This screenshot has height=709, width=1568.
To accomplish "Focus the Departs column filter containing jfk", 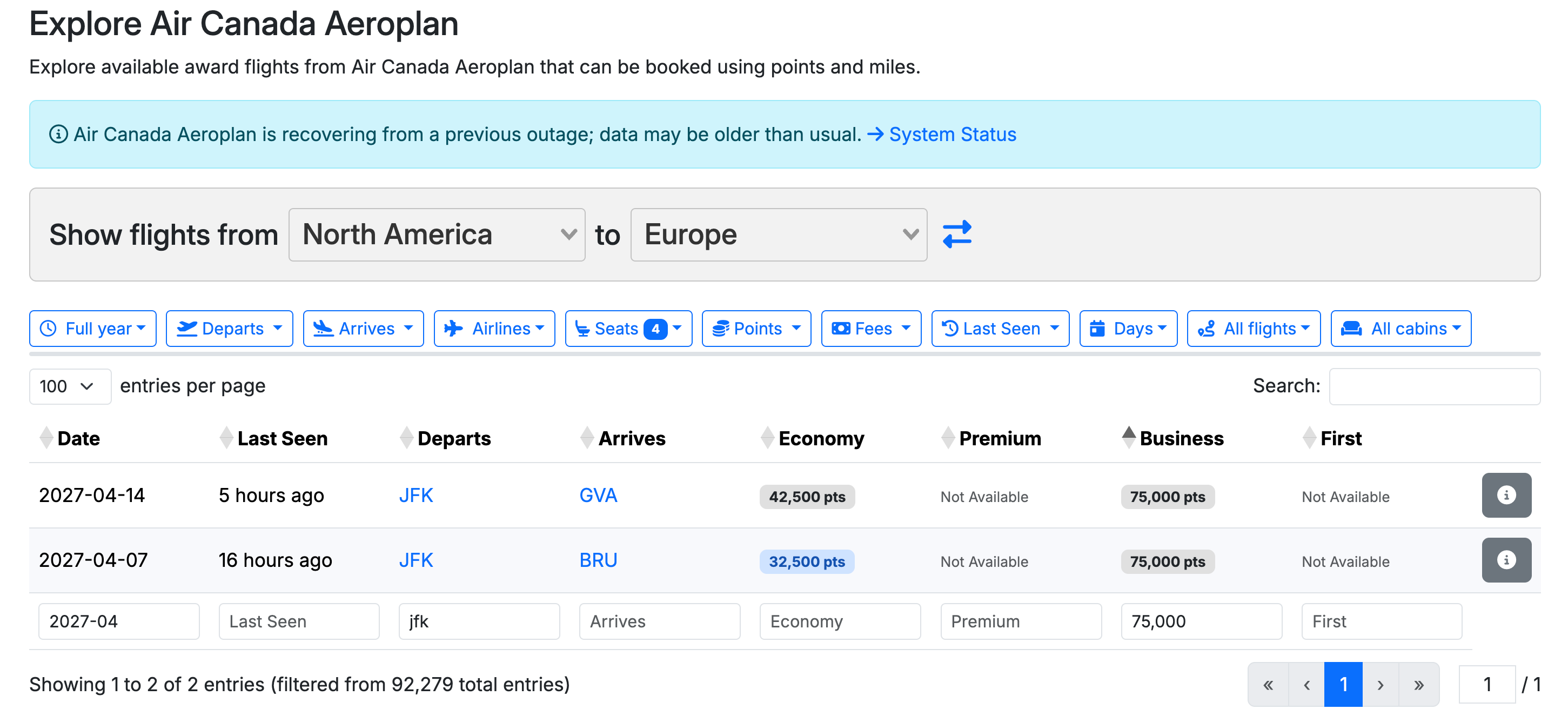I will 479,621.
